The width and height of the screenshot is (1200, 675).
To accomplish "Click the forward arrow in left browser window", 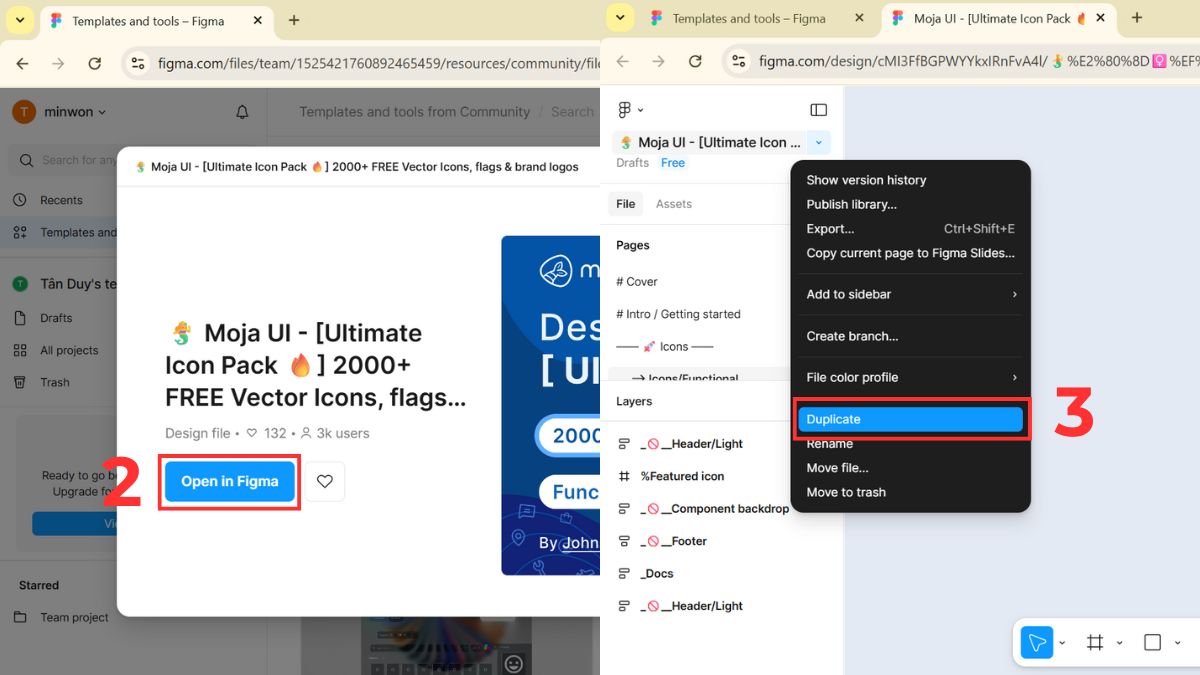I will pos(58,63).
